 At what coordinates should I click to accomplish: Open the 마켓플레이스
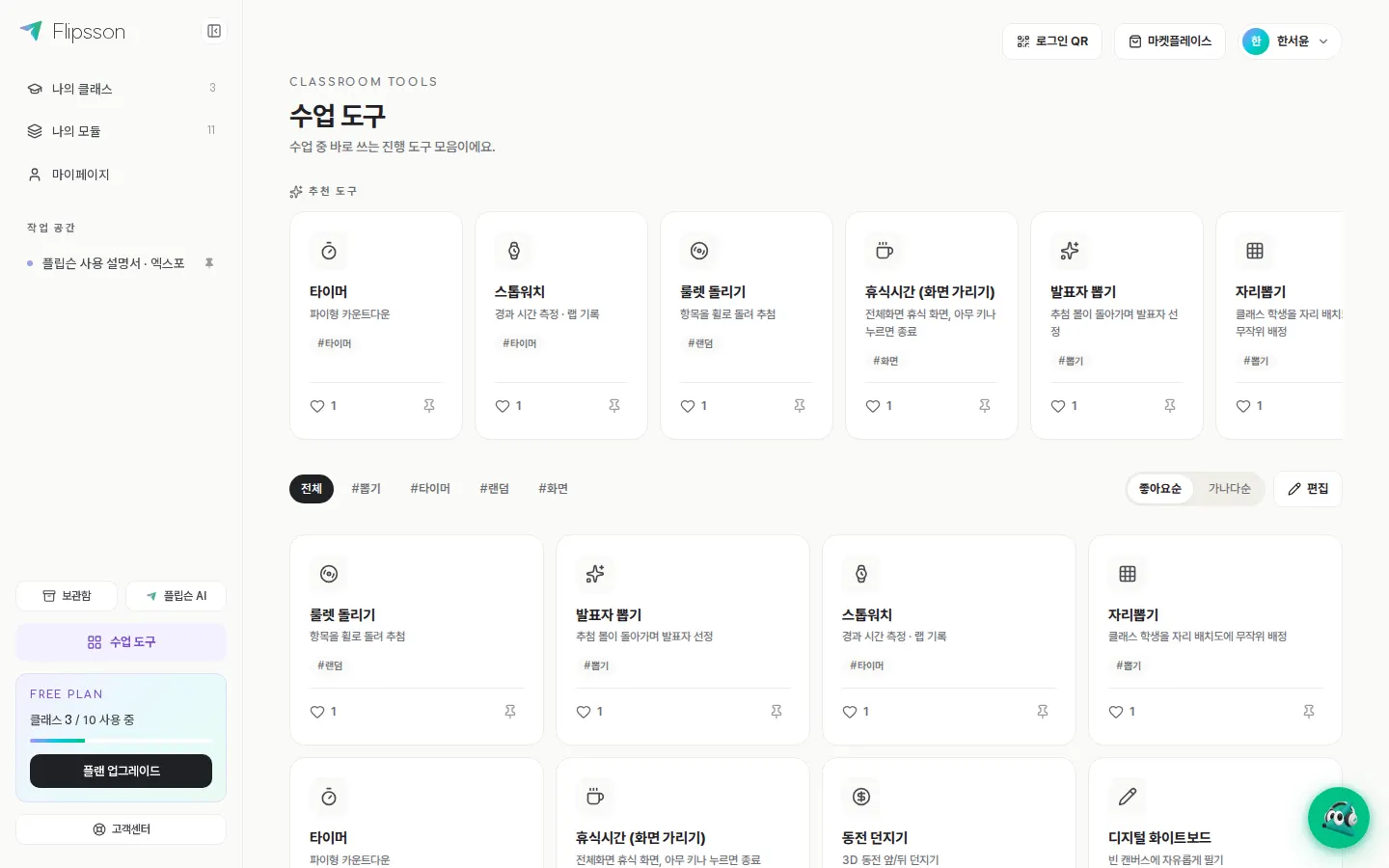pos(1170,41)
